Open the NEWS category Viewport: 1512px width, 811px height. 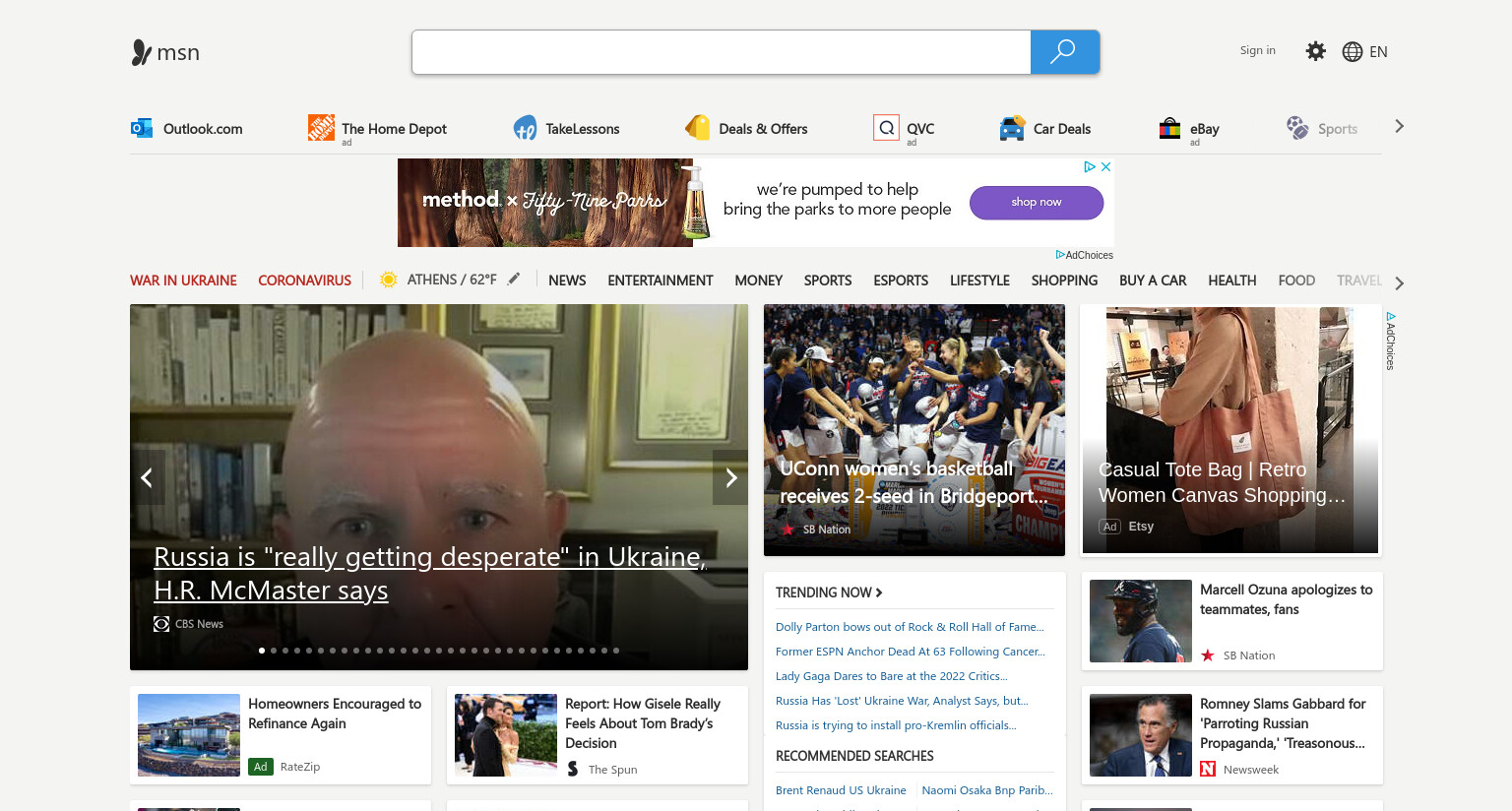pos(567,281)
